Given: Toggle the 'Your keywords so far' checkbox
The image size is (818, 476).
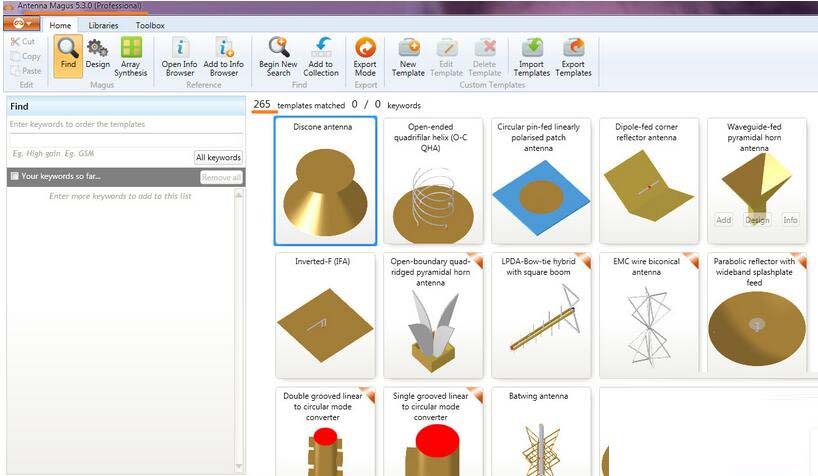Looking at the screenshot, I should point(15,176).
